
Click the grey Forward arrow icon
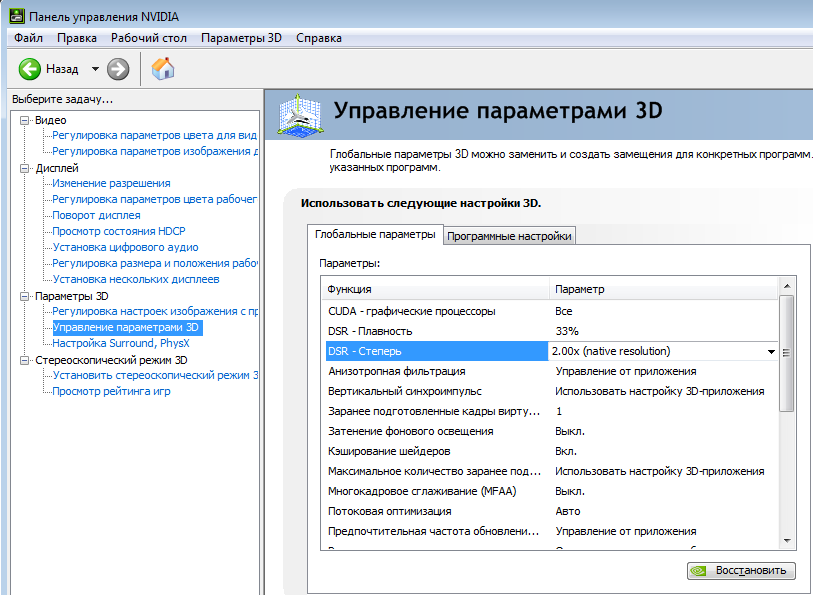coord(118,69)
